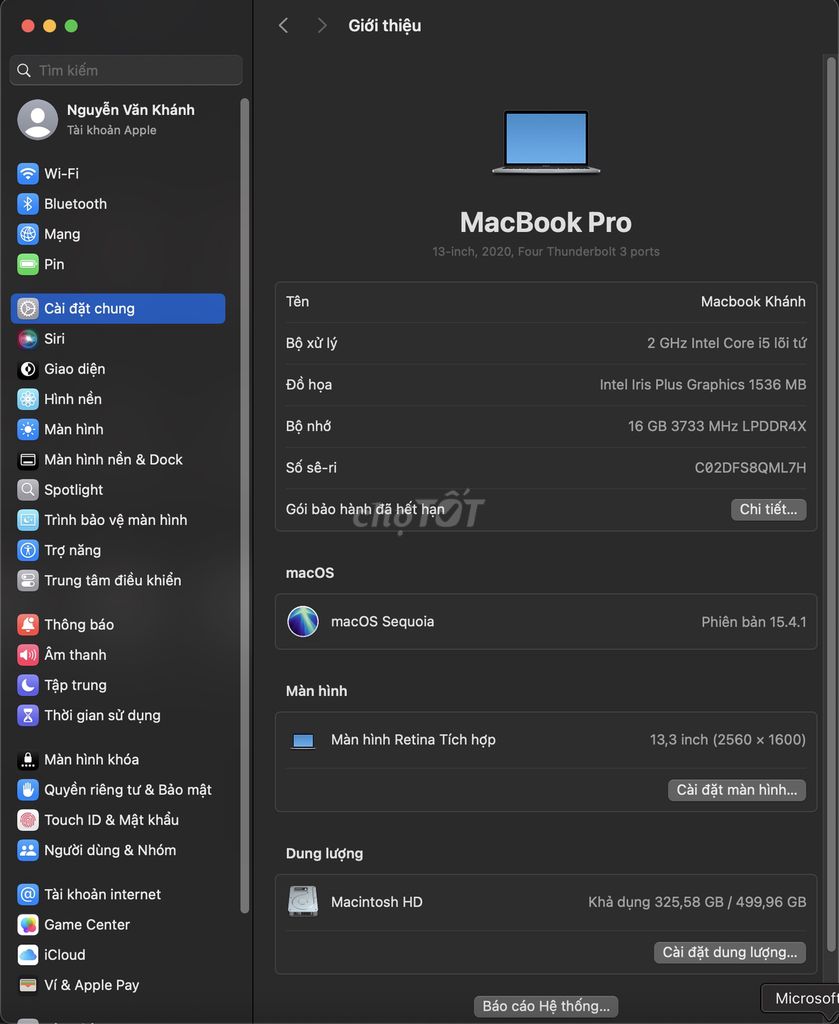Open Wi-Fi settings icon in sidebar

coord(27,174)
